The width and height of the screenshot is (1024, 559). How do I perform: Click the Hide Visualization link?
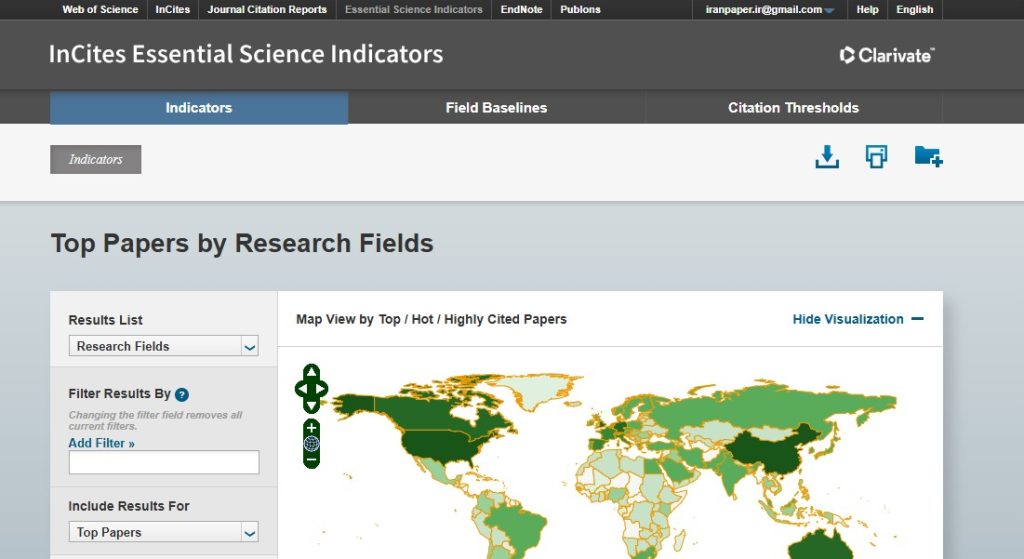coord(848,319)
